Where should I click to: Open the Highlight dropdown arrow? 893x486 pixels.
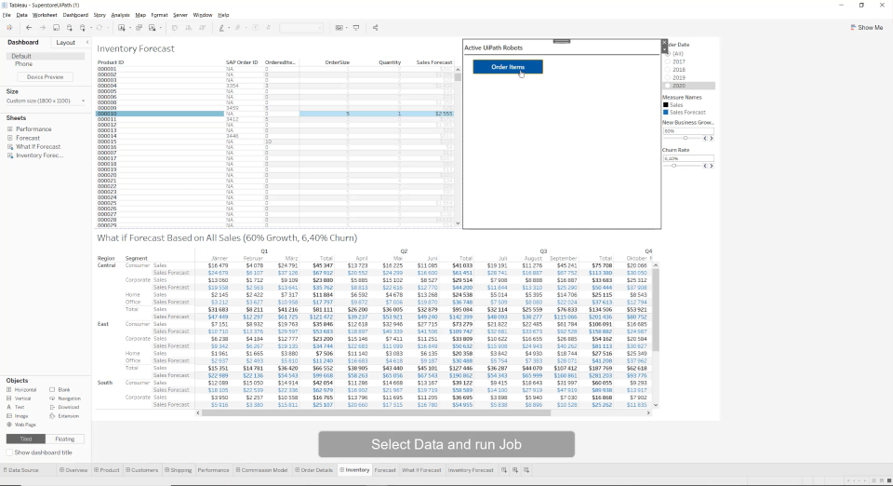click(x=228, y=27)
